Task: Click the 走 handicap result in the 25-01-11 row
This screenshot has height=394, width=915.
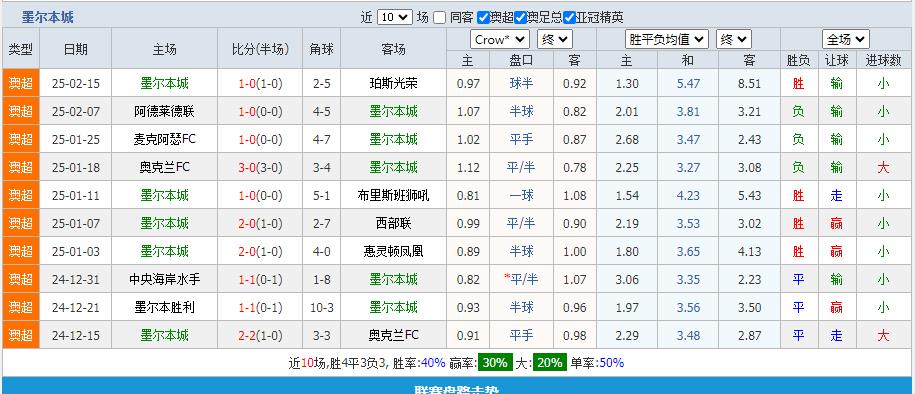Action: click(837, 196)
